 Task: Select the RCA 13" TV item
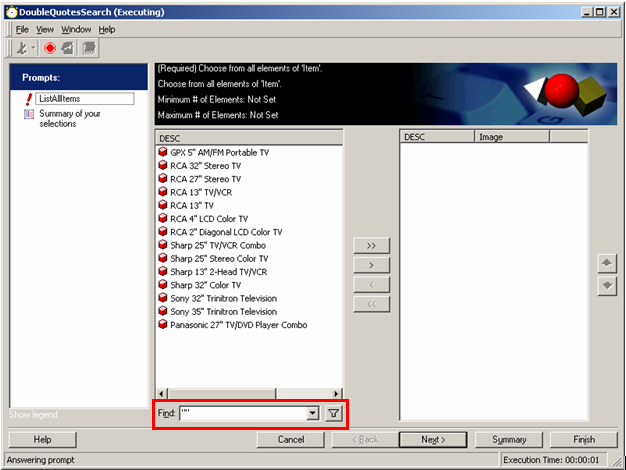pyautogui.click(x=192, y=205)
